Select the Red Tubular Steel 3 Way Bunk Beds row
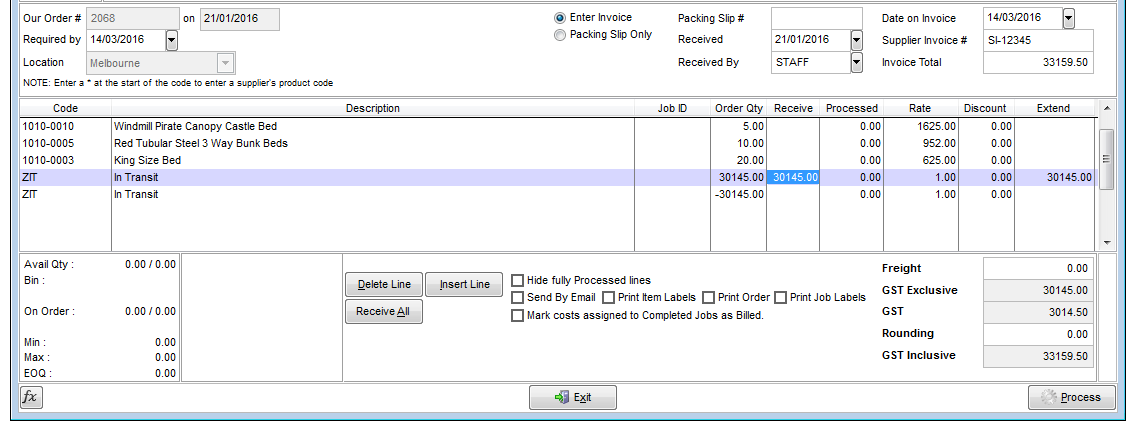The width and height of the screenshot is (1136, 431). (x=556, y=143)
